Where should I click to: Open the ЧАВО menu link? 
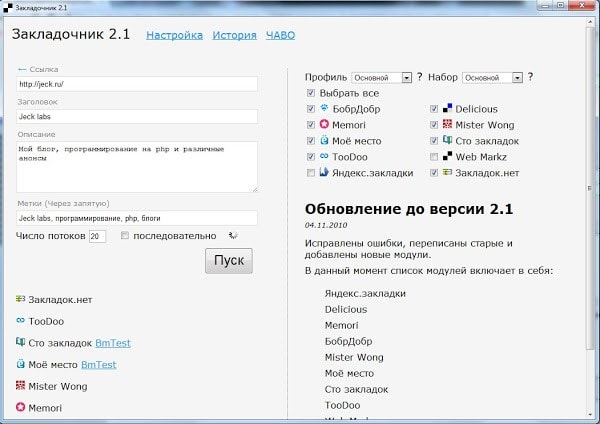pyautogui.click(x=280, y=35)
